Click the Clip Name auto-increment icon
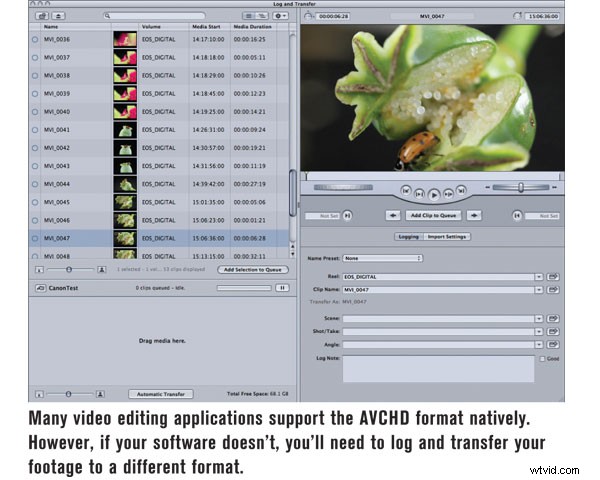Viewport: 600px width, 480px height. pyautogui.click(x=553, y=290)
